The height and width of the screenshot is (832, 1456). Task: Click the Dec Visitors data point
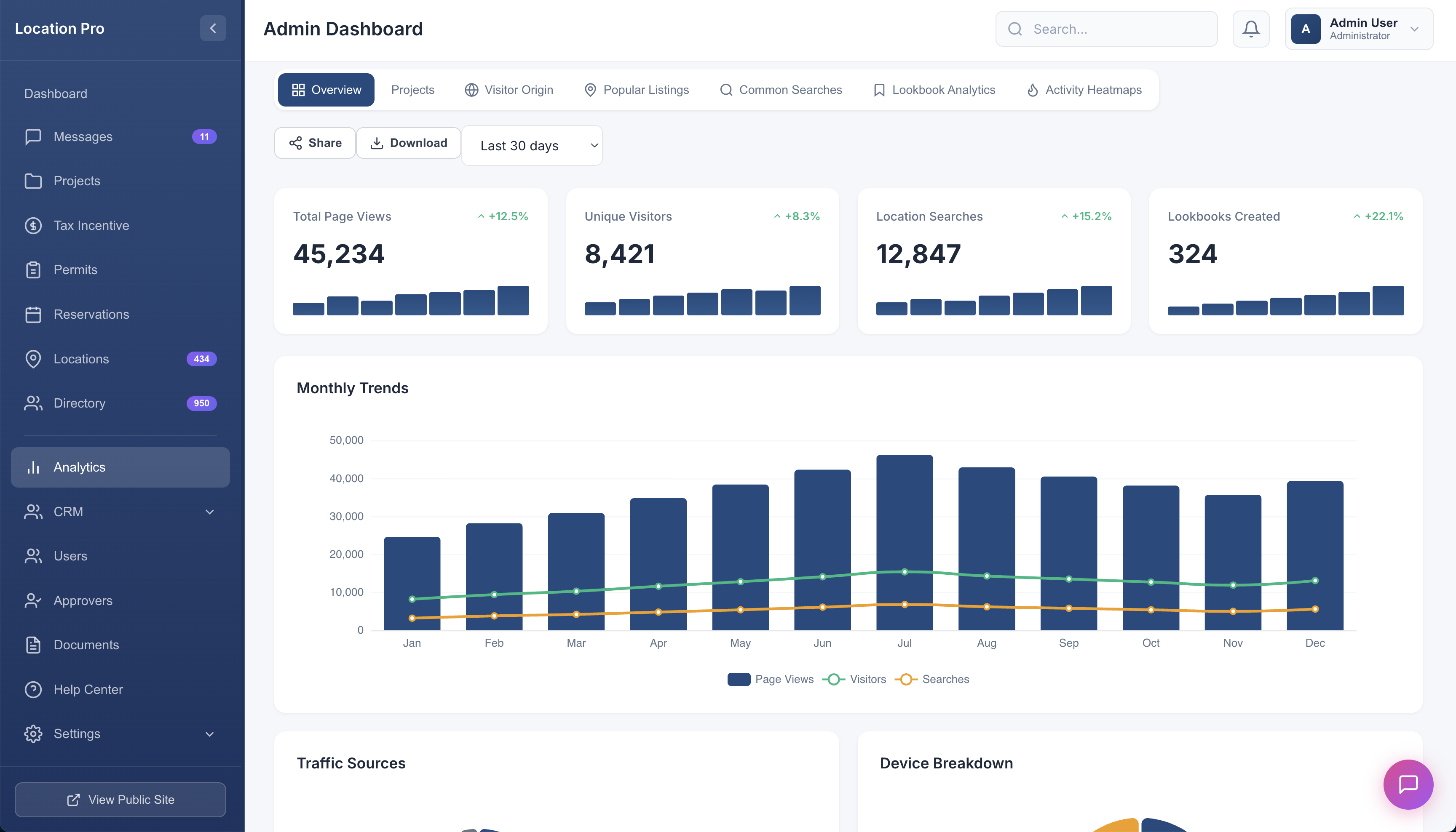point(1315,581)
